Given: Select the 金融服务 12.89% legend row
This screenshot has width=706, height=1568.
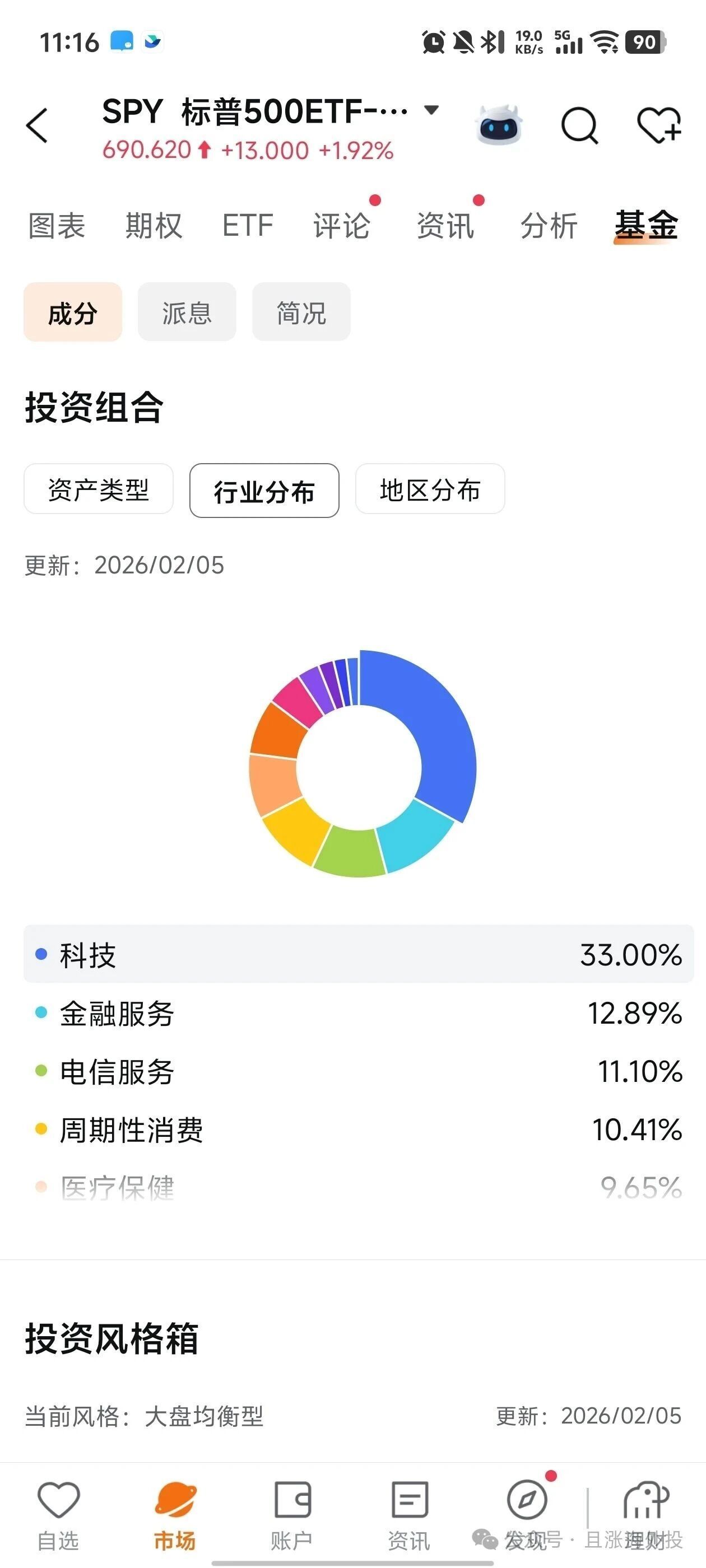Looking at the screenshot, I should pyautogui.click(x=358, y=1014).
